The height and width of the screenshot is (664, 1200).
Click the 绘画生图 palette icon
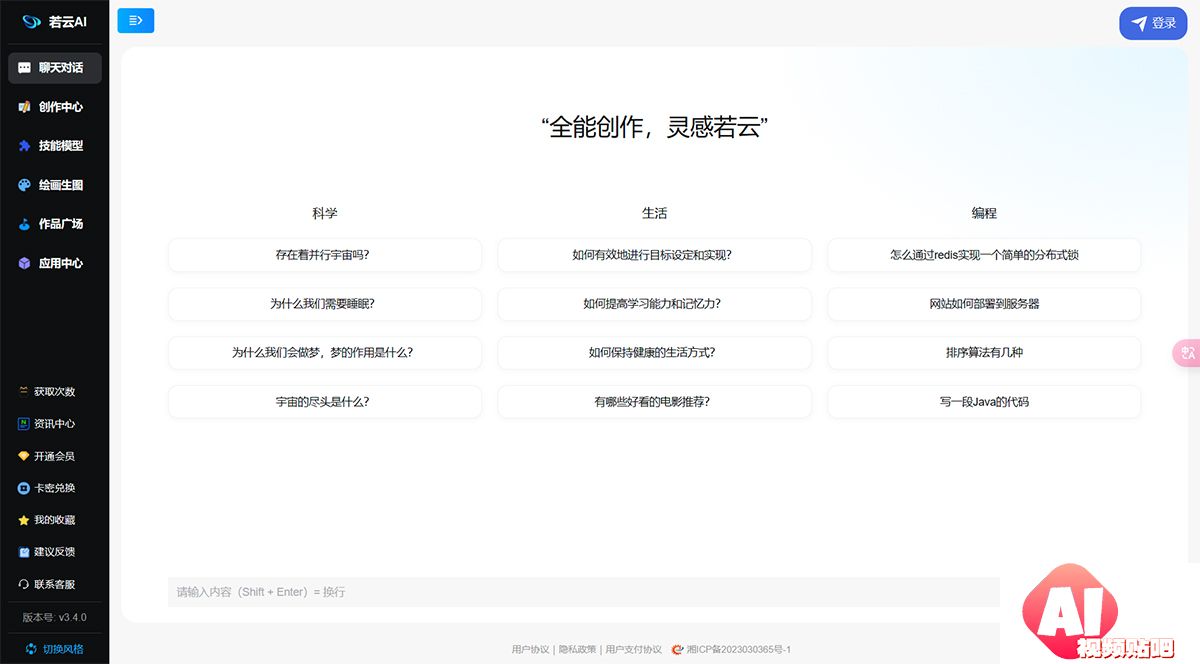(x=24, y=185)
